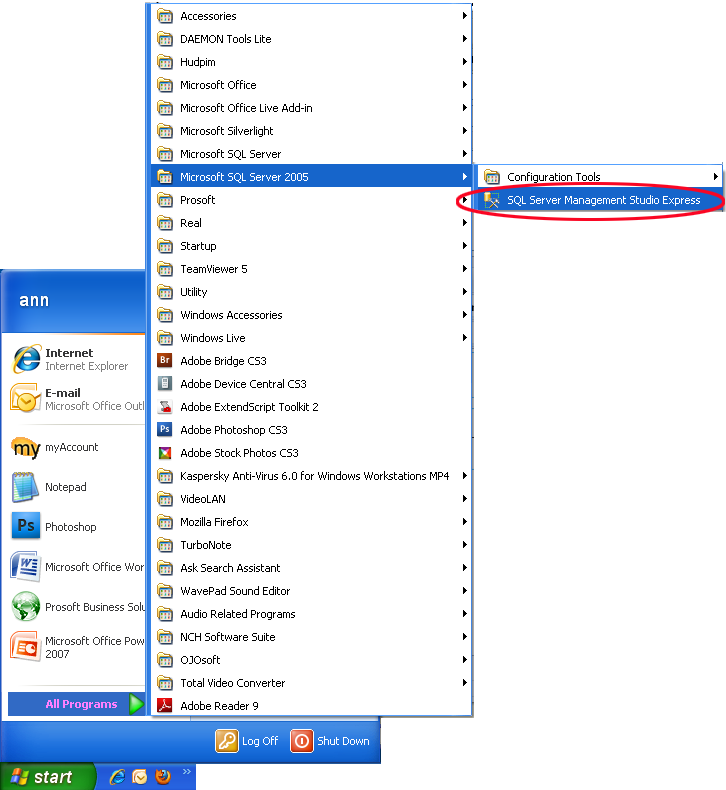Viewport: 726px width, 790px height.
Task: Expand the Mozilla Firefox program folder
Action: [214, 522]
